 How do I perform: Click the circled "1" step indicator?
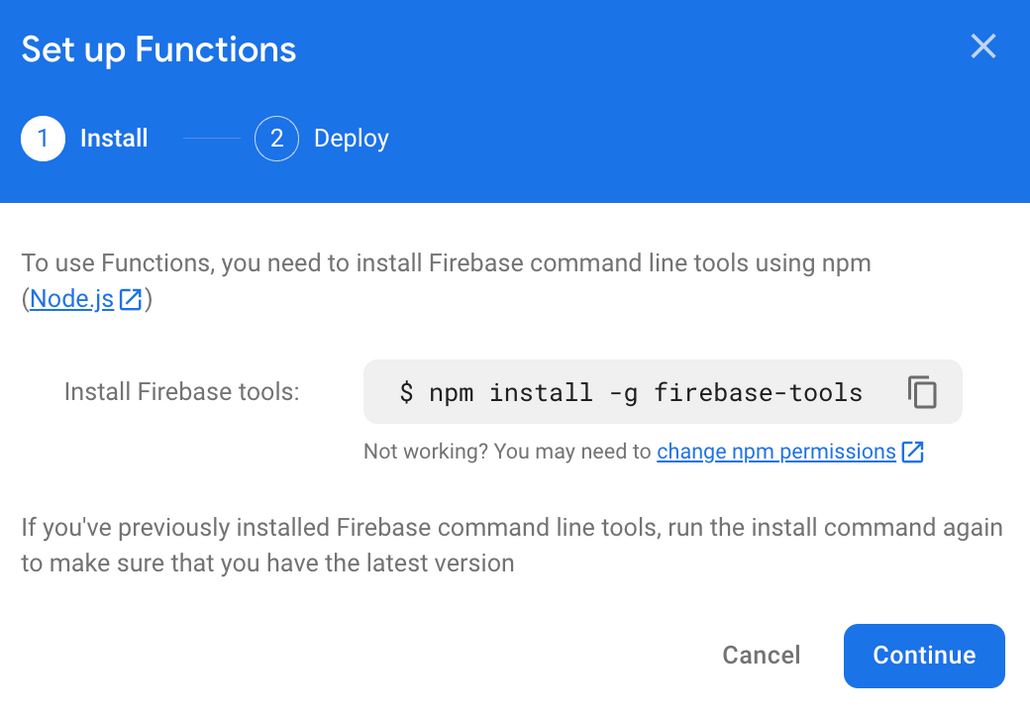[41, 138]
